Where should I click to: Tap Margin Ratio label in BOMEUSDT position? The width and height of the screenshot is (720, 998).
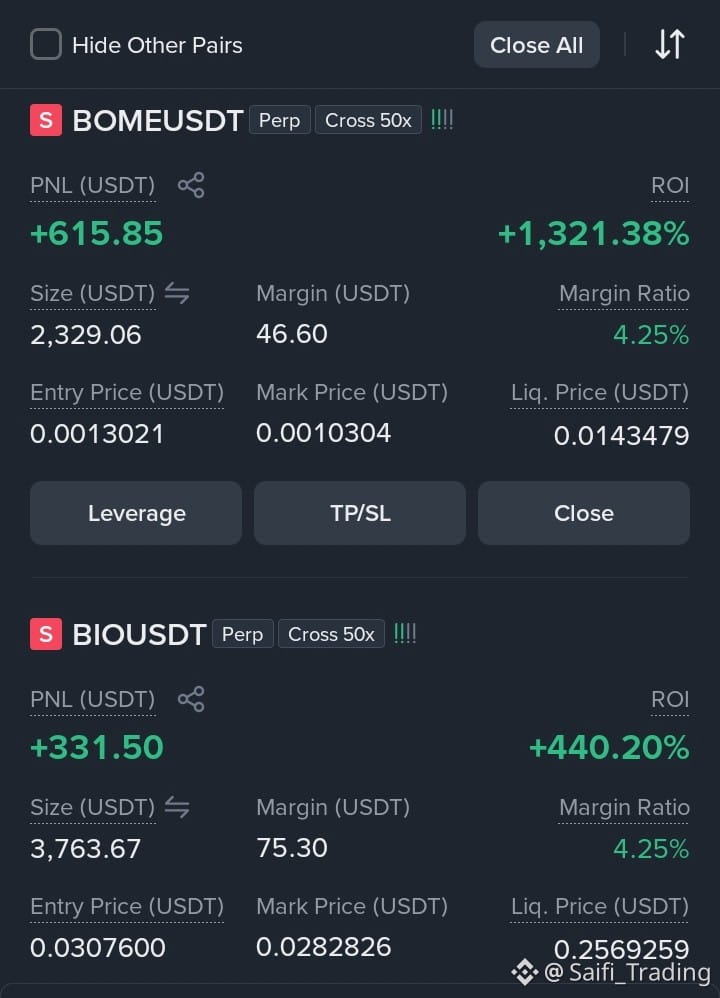[624, 293]
